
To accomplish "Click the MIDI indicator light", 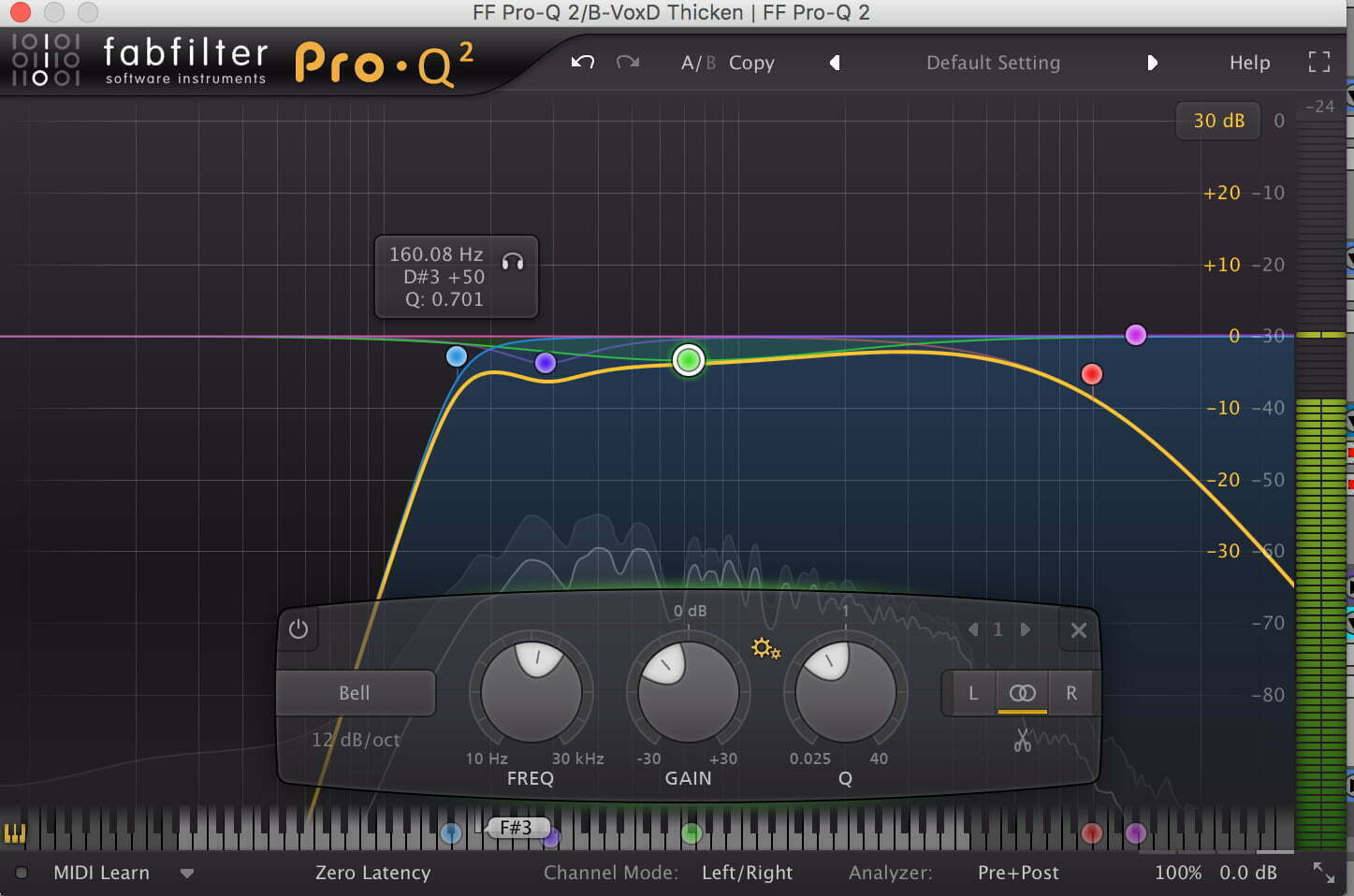I will (21, 873).
